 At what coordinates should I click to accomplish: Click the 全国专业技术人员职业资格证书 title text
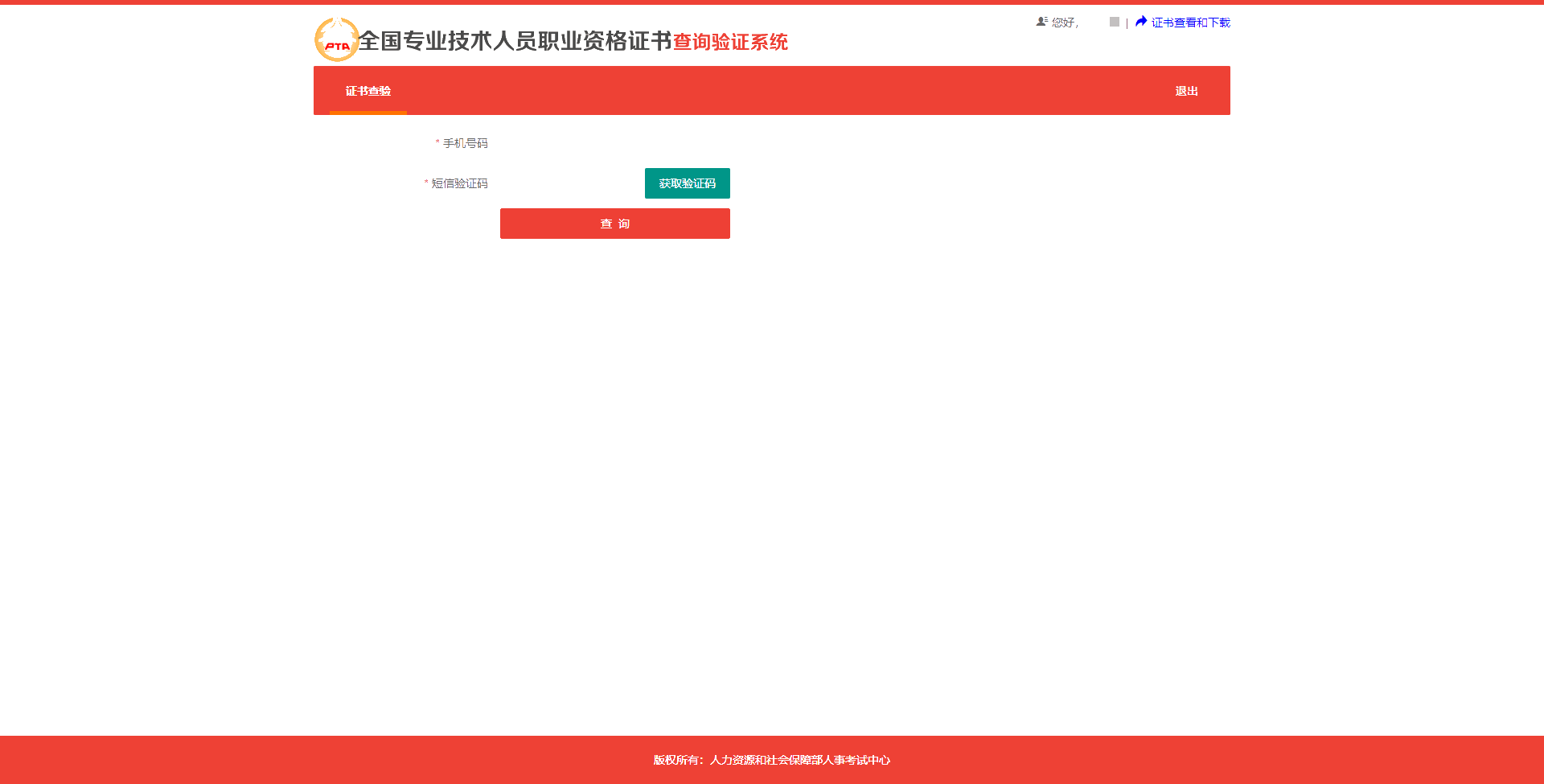[x=515, y=41]
